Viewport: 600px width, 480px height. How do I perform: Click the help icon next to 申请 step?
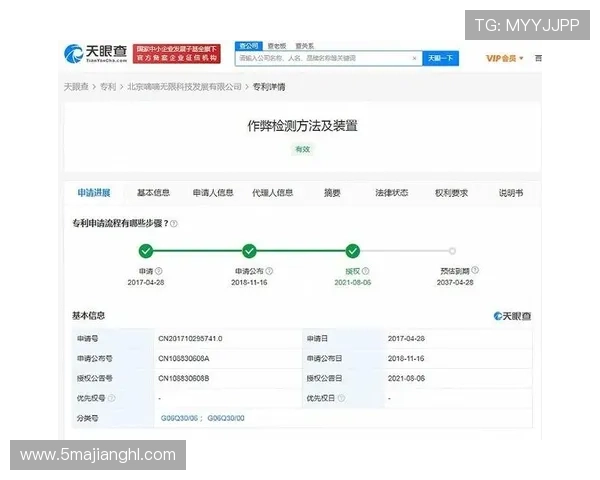click(159, 271)
